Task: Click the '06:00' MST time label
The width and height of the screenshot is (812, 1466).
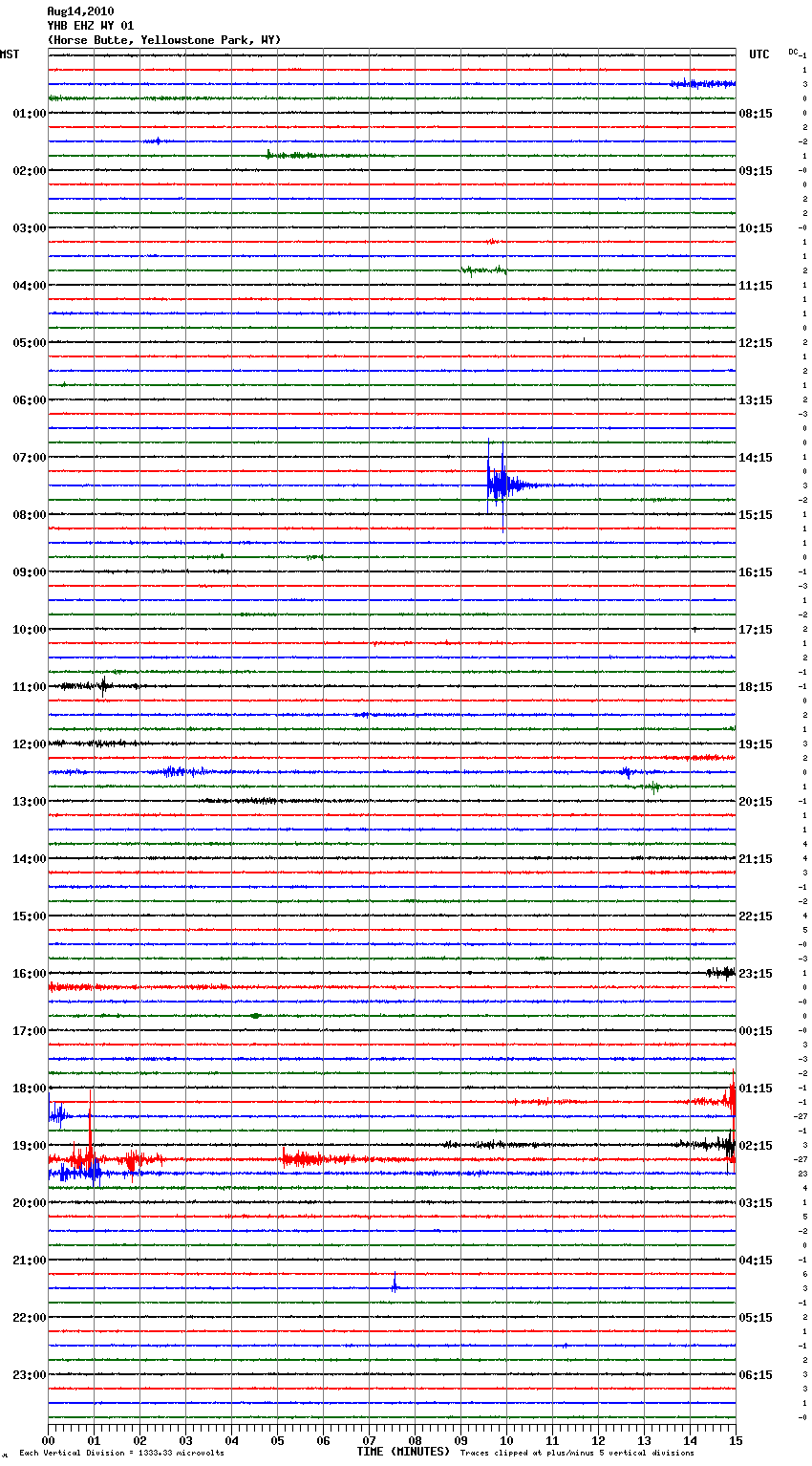Action: (x=30, y=400)
